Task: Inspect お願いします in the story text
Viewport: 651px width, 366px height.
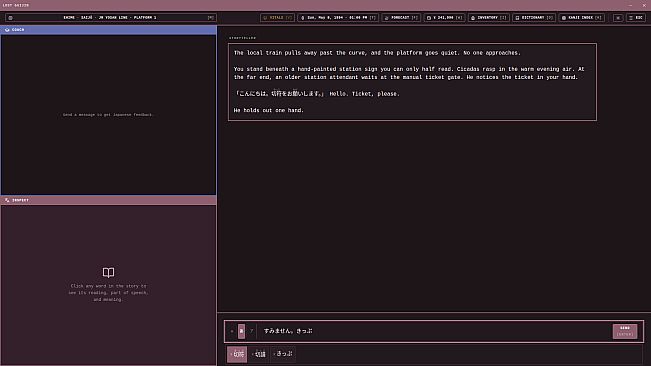Action: 303,94
